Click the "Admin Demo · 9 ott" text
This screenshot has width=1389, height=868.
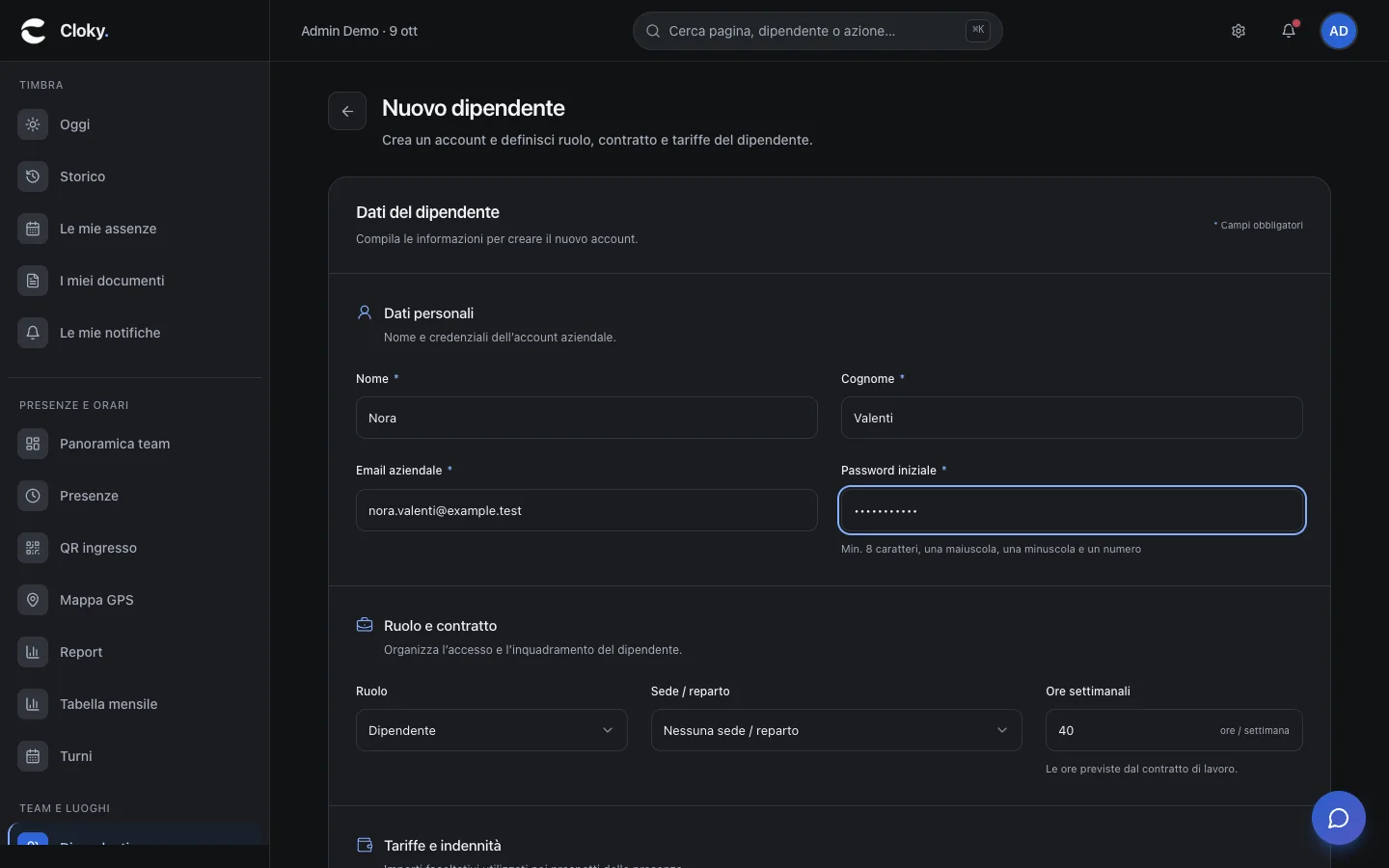(x=359, y=31)
